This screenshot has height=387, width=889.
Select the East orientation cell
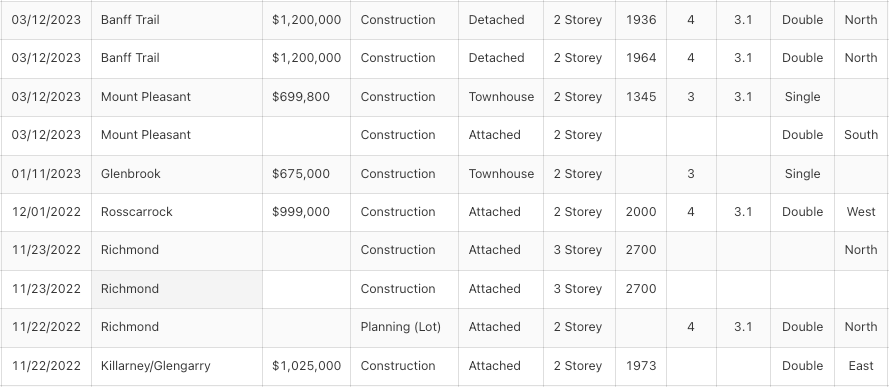pyautogui.click(x=861, y=366)
